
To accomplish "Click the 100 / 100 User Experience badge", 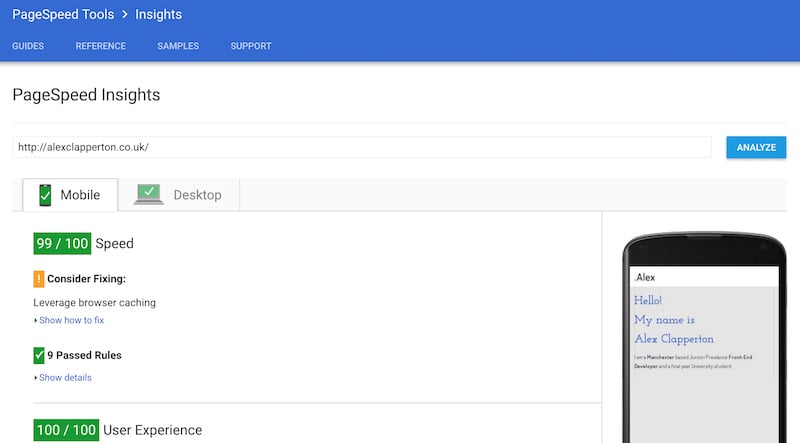I will (66, 430).
